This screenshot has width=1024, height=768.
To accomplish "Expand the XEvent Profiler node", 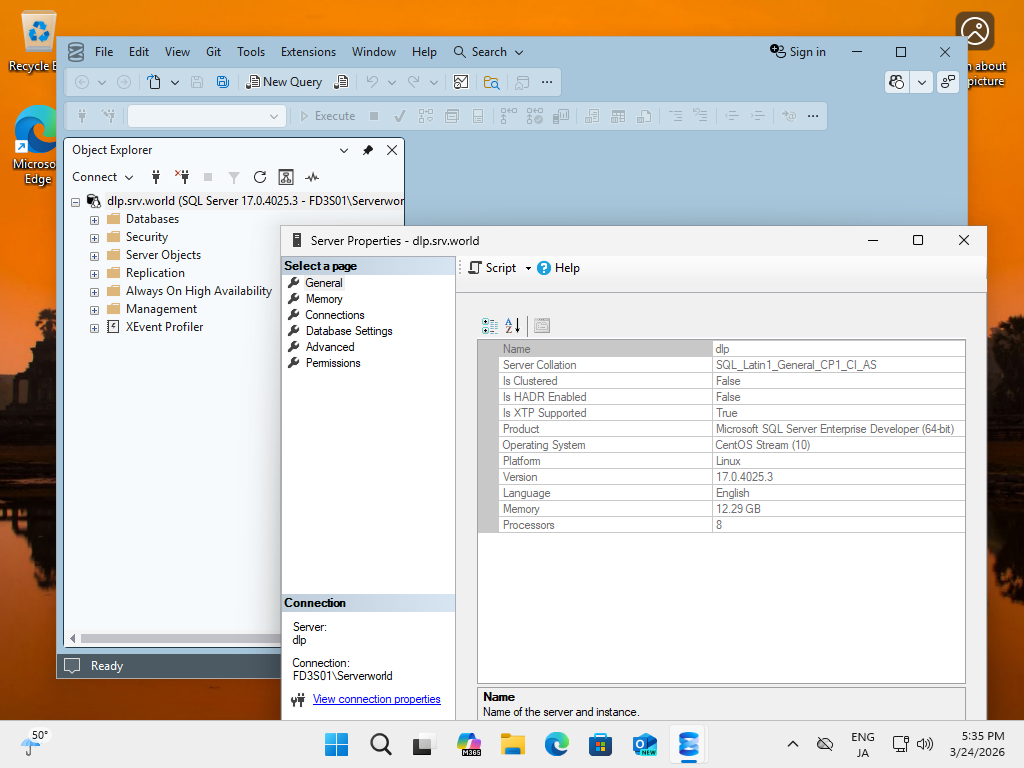I will coord(94,328).
